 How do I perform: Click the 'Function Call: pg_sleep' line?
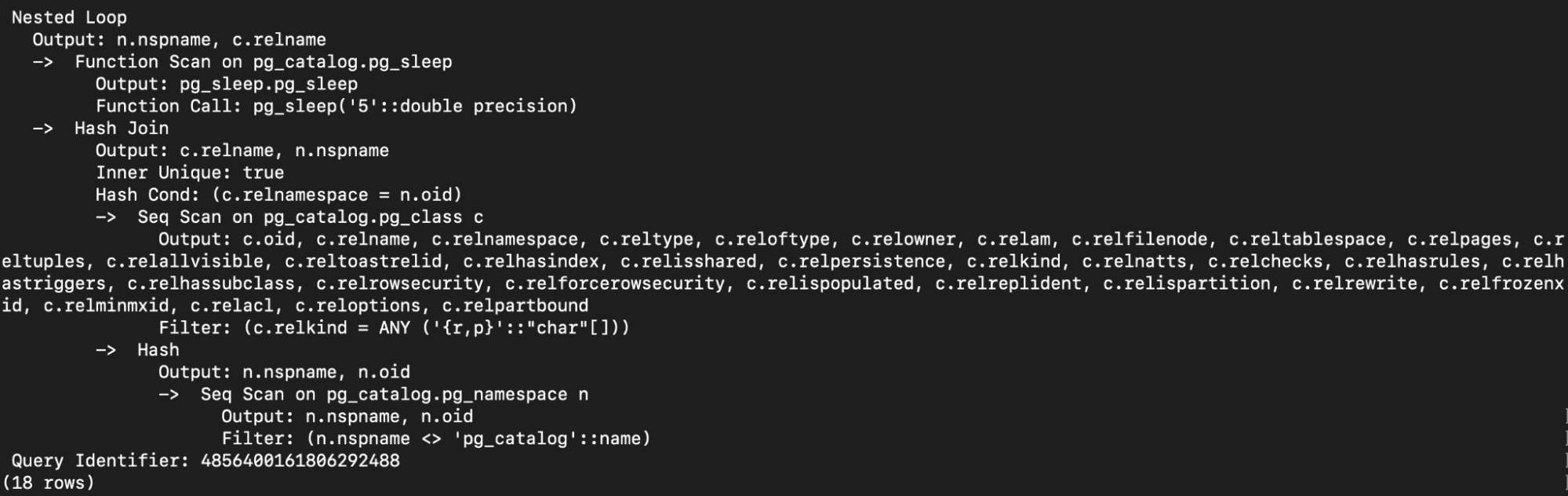(336, 106)
